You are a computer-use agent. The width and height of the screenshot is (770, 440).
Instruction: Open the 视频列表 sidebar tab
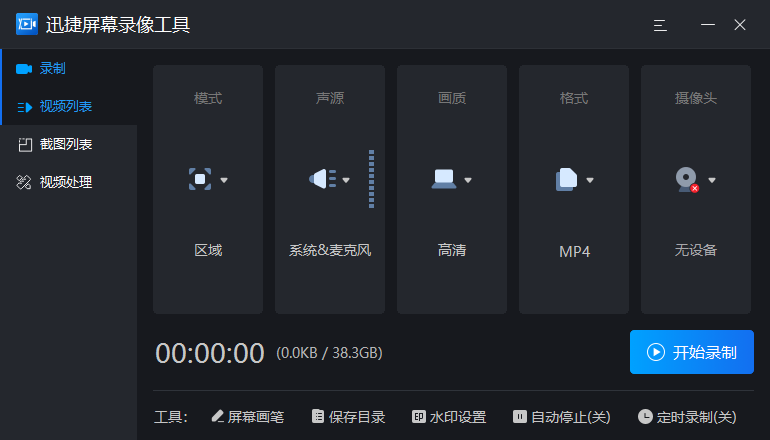coord(69,106)
